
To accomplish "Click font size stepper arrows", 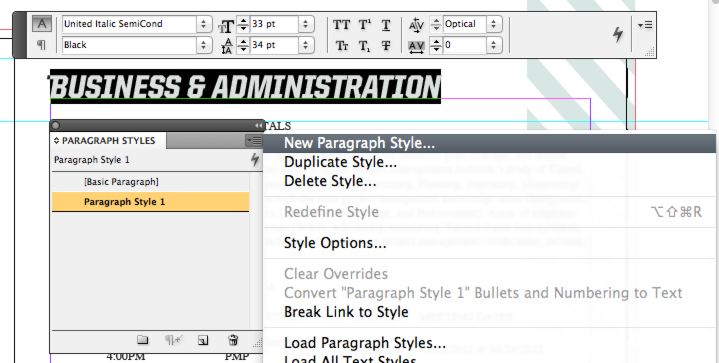I will [x=243, y=24].
